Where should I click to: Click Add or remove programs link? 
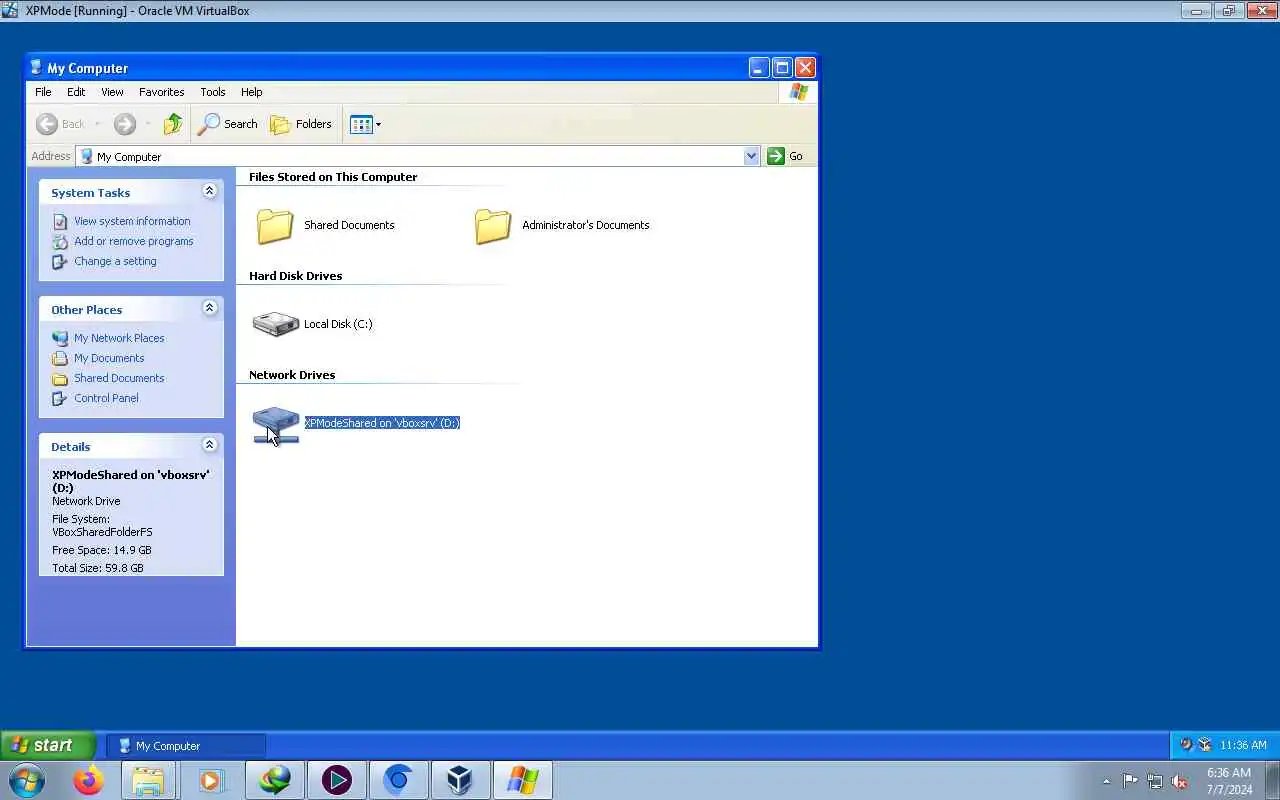134,241
